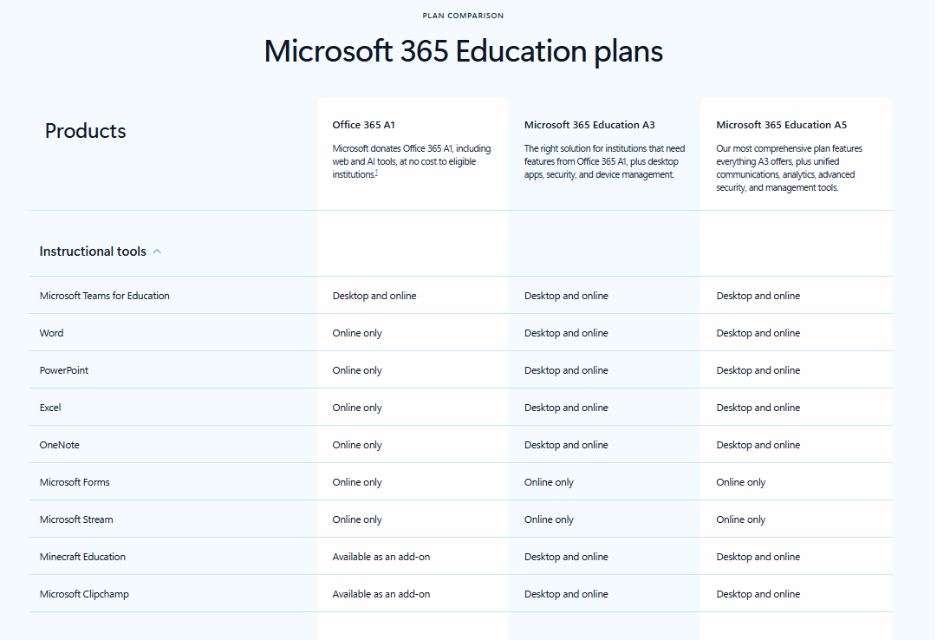Click A5 'Online only' cell for Microsoft Stream
The height and width of the screenshot is (640, 936).
click(741, 519)
